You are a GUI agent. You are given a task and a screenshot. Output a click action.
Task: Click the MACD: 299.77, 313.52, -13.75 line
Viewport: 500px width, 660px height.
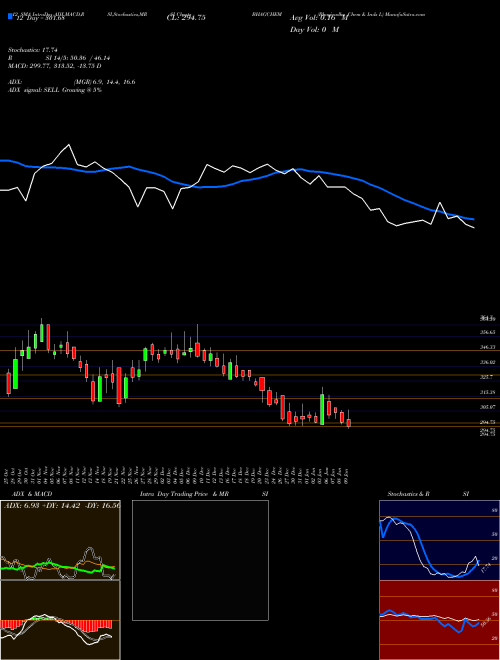[x=55, y=66]
